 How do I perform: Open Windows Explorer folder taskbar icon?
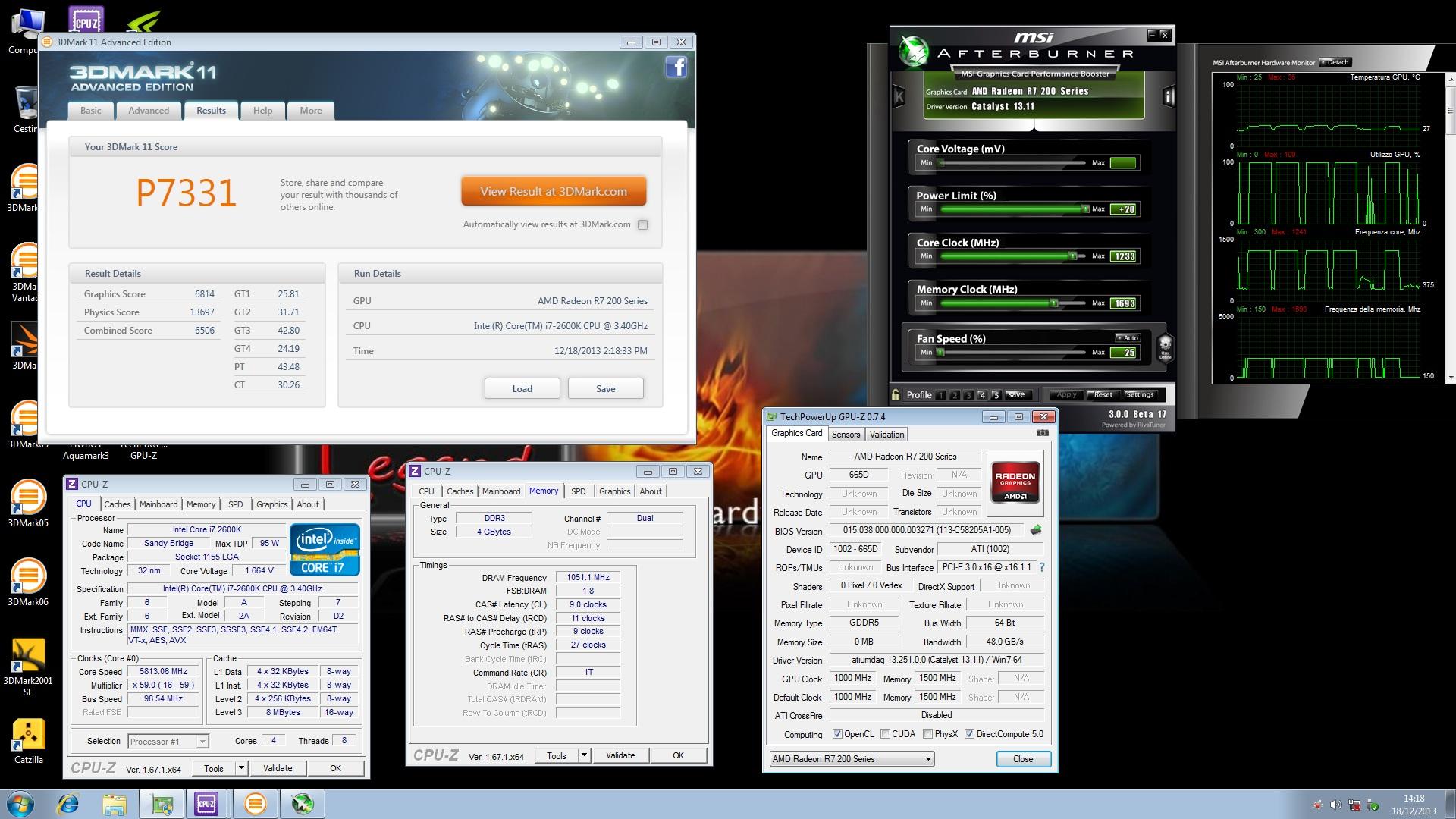pos(115,804)
